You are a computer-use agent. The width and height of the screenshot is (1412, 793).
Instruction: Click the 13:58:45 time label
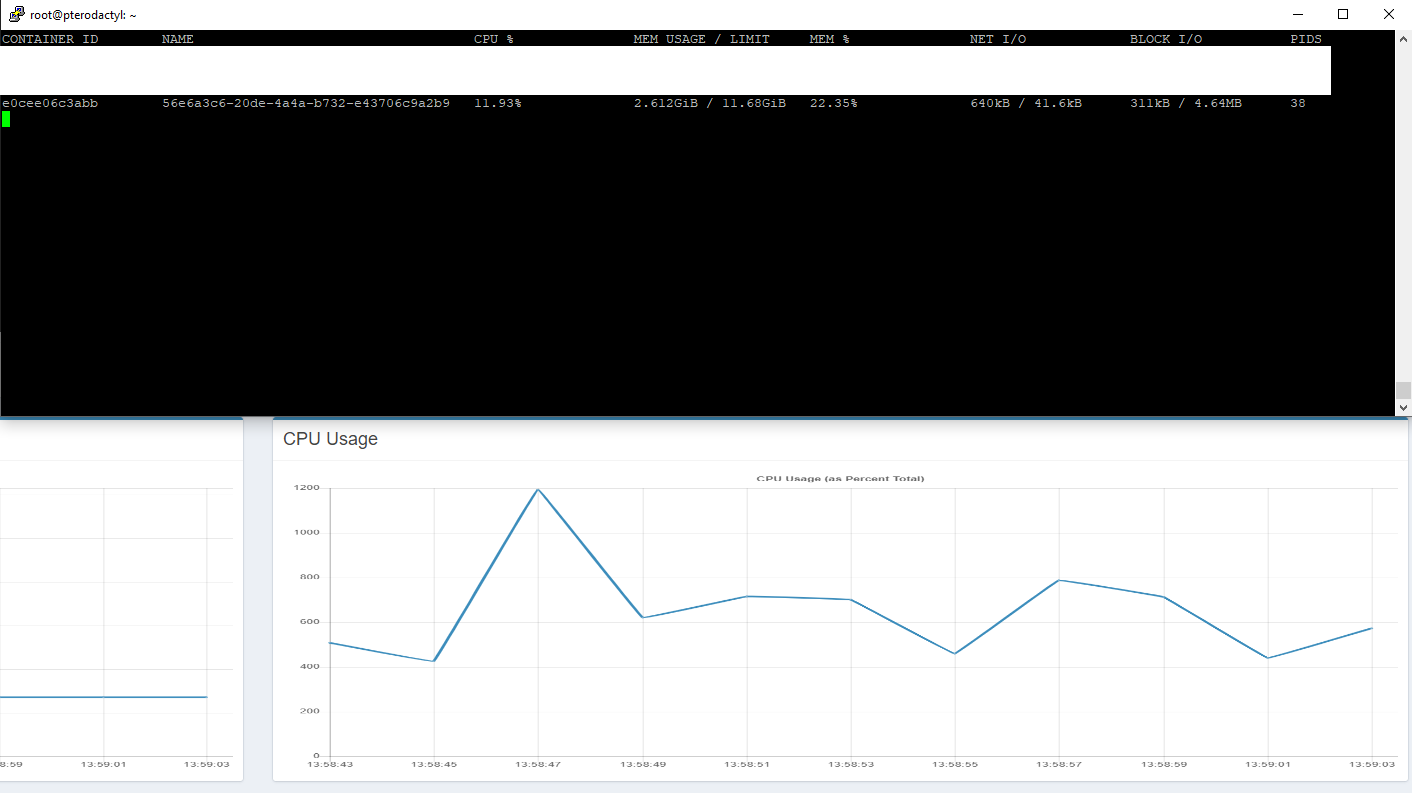click(x=434, y=765)
